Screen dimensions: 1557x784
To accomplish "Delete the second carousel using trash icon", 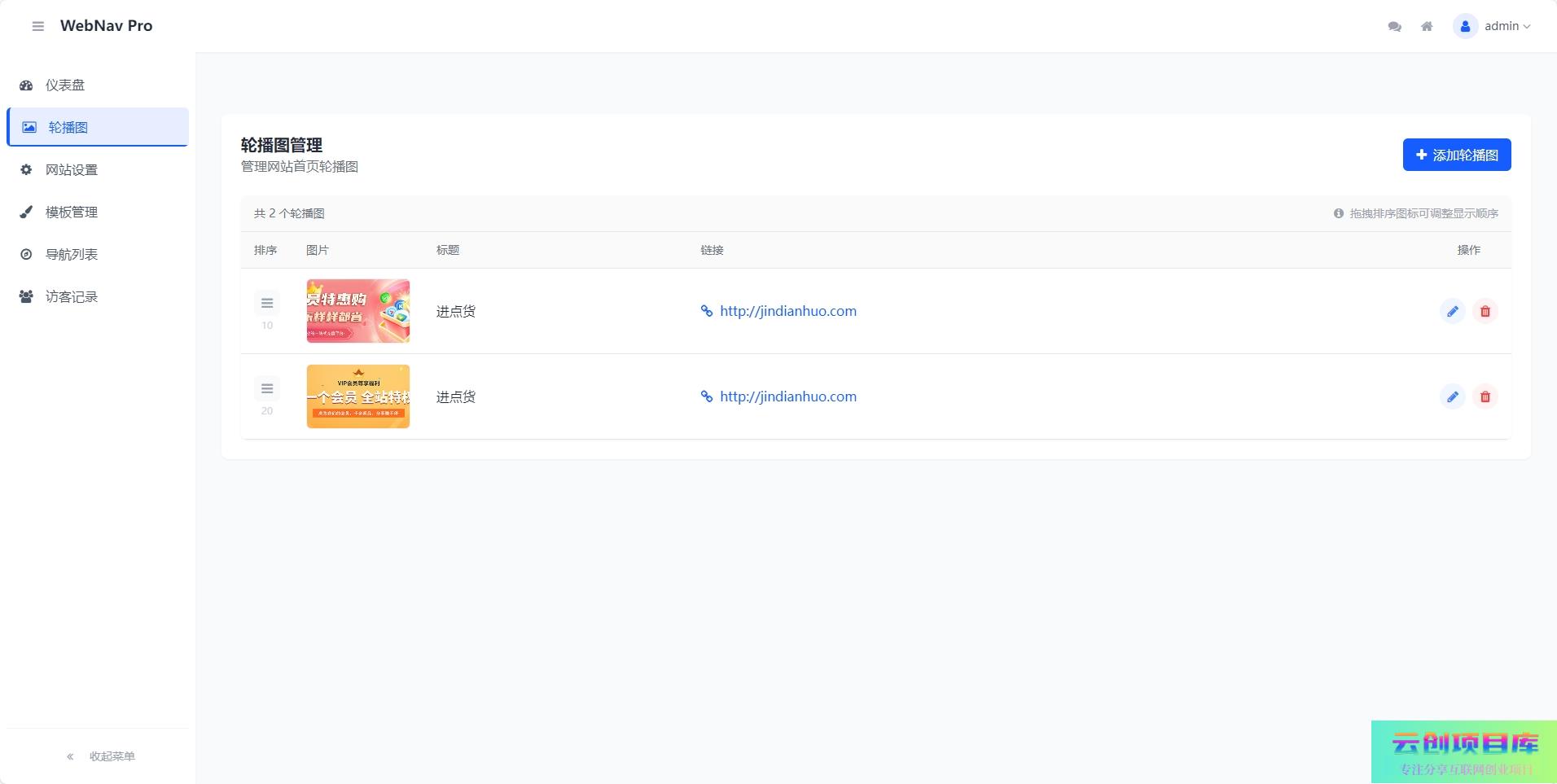I will 1485,396.
